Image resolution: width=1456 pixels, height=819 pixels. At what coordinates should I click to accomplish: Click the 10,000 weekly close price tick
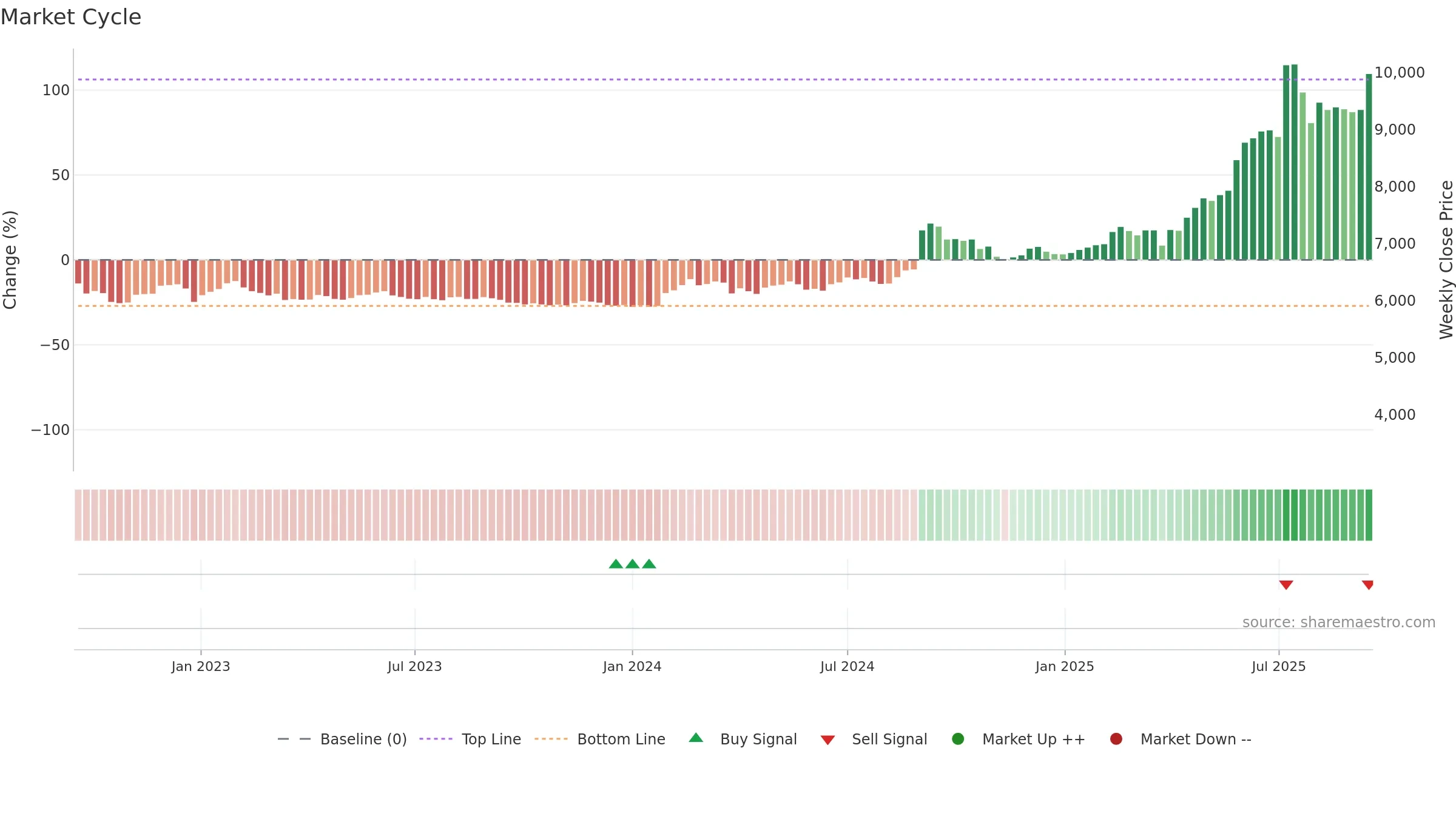1400,73
